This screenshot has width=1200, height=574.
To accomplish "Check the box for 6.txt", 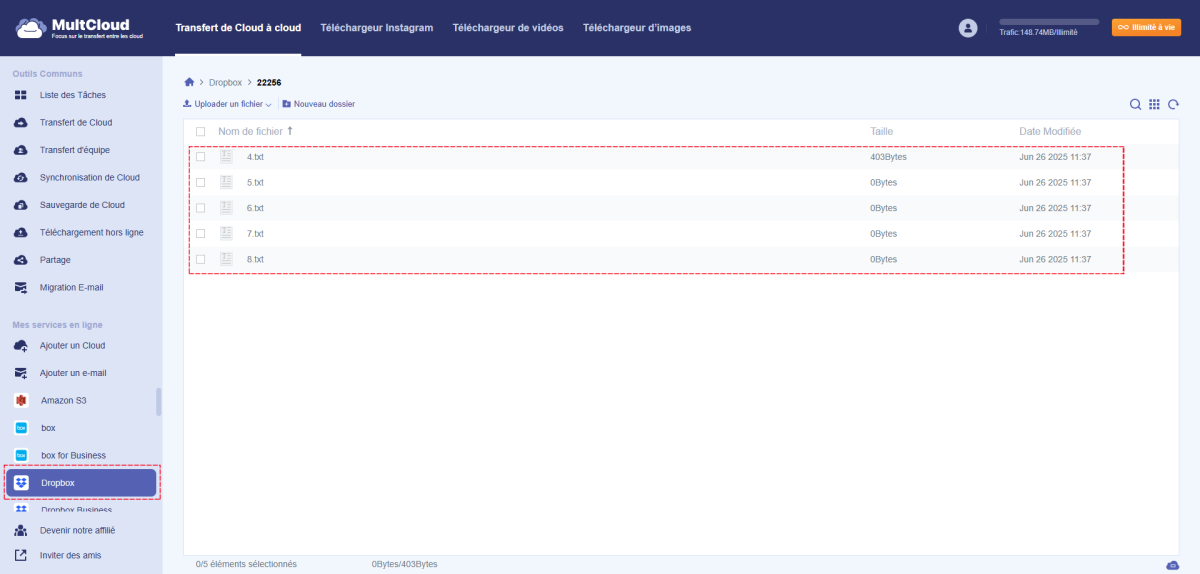I will pos(201,208).
